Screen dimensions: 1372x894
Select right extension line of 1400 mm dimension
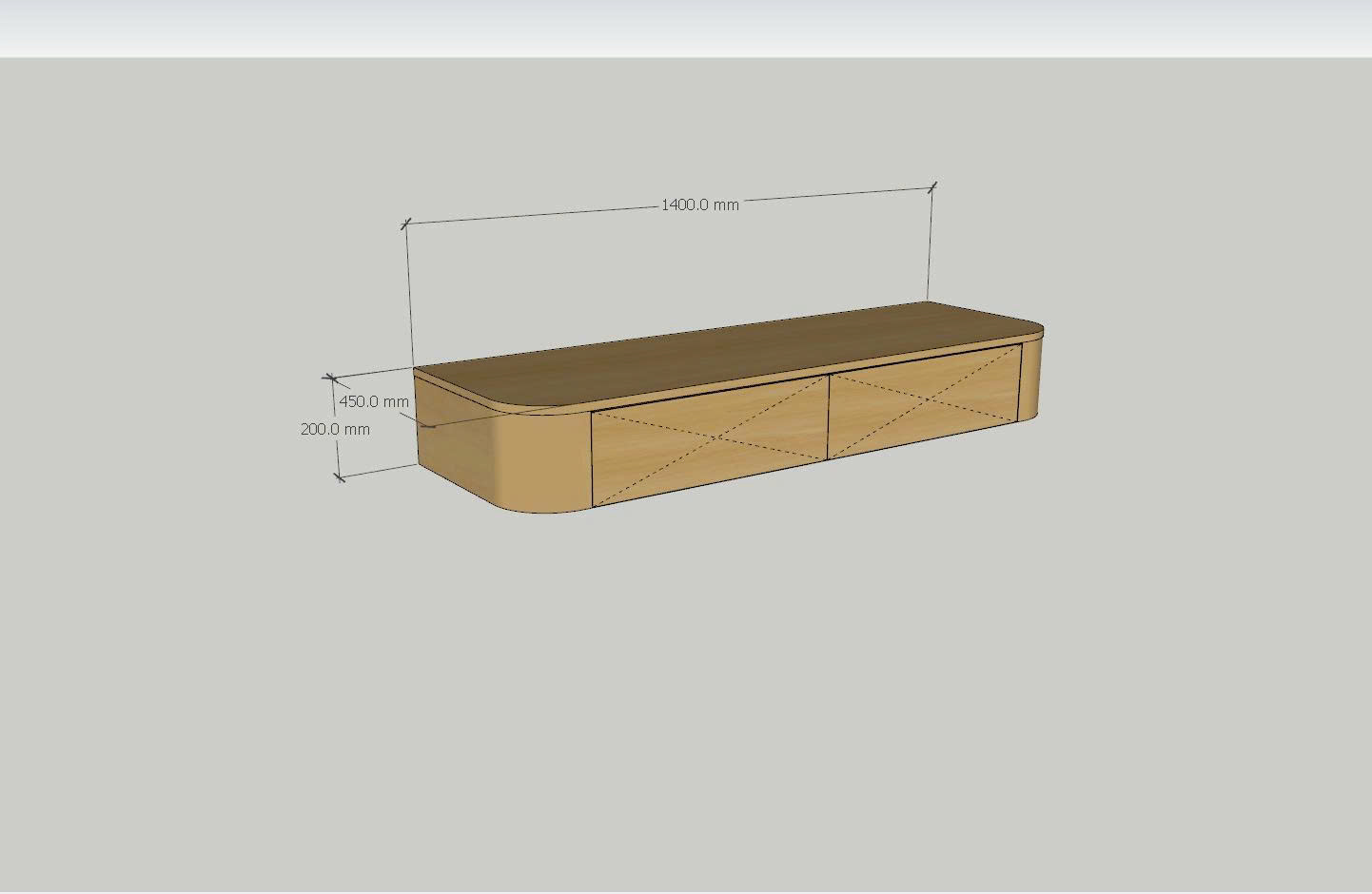(x=930, y=247)
